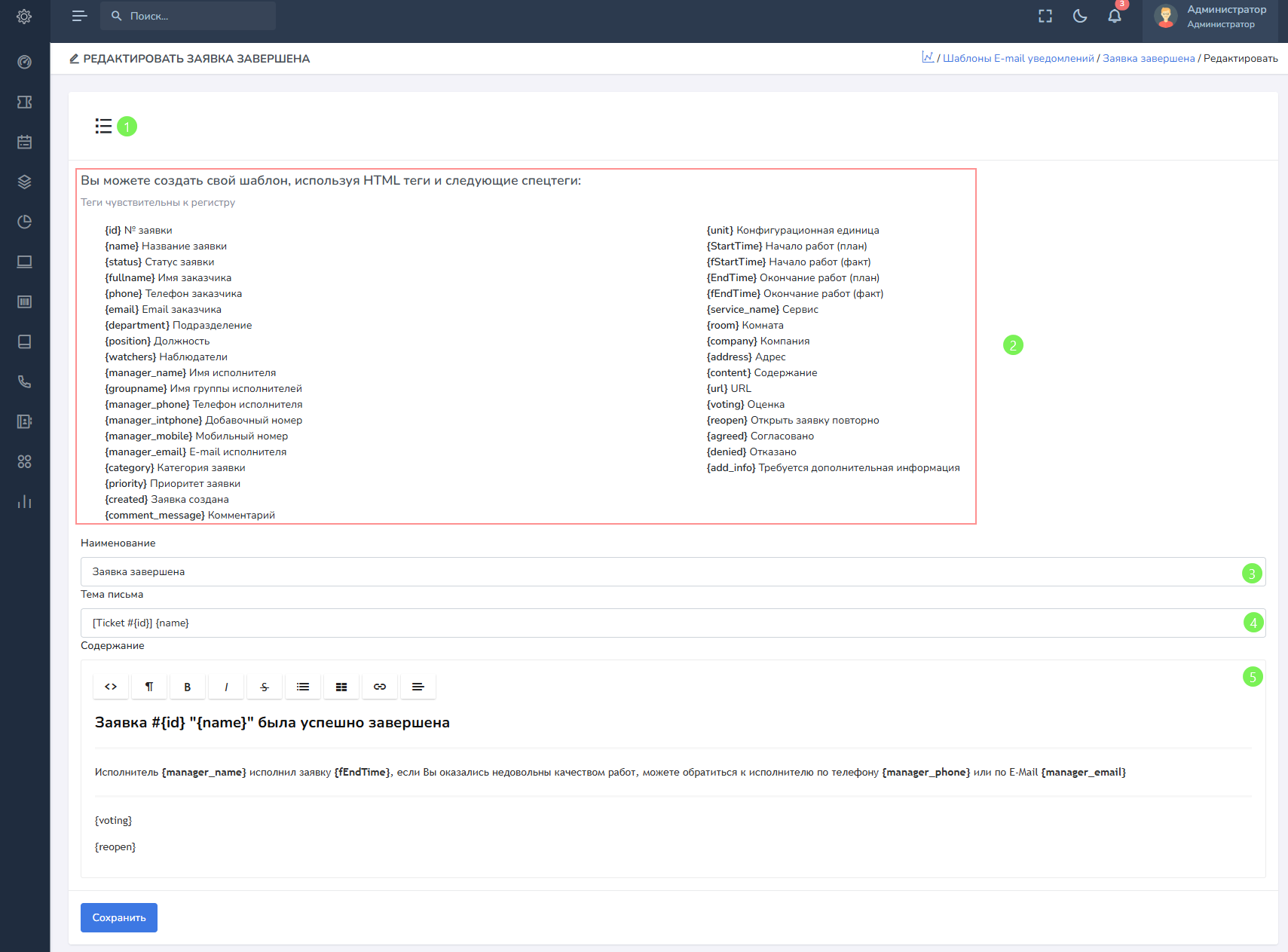Apply strikethrough formatting in editor
The image size is (1288, 952).
click(265, 687)
